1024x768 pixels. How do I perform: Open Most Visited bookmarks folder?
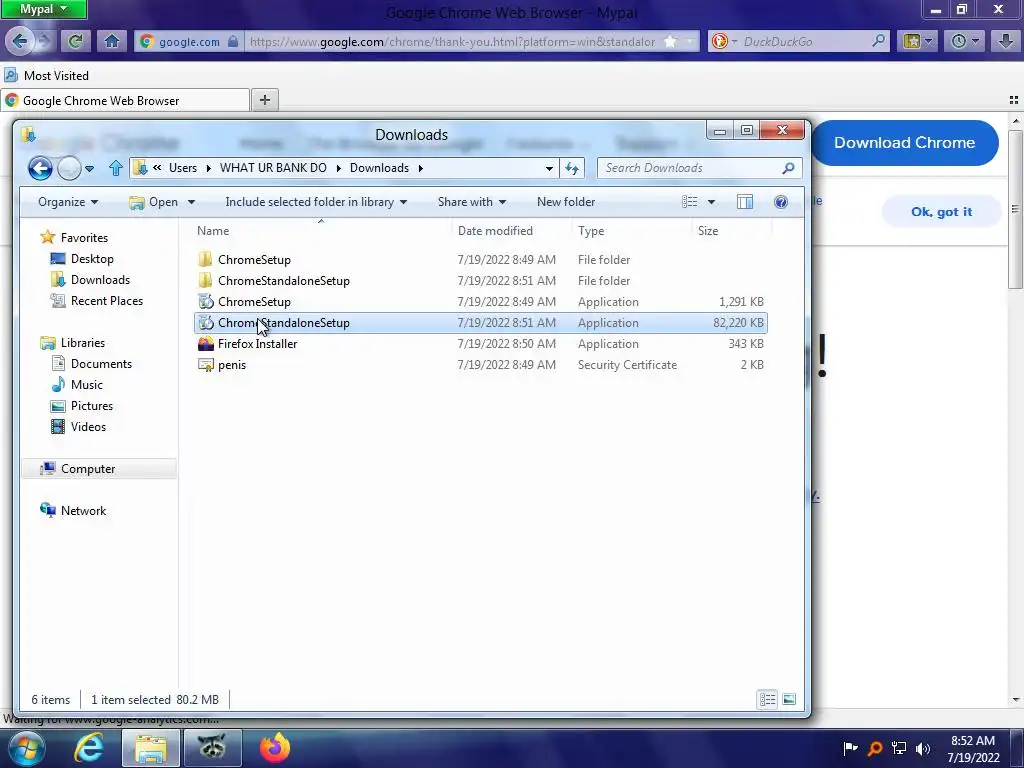coord(46,76)
